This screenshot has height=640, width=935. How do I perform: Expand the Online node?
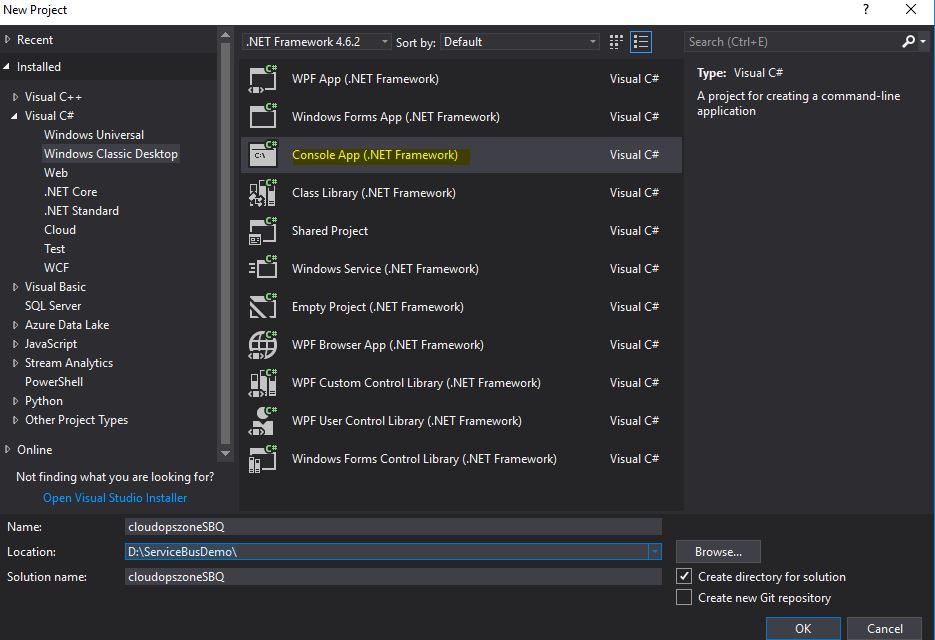pos(8,449)
